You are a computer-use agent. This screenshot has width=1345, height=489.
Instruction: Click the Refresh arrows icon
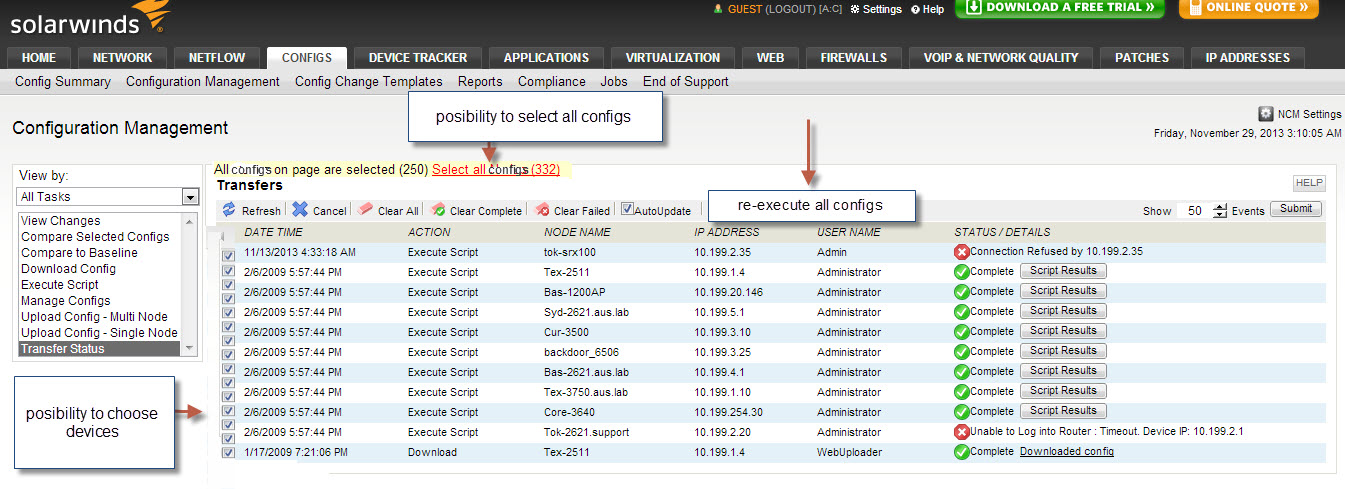(x=229, y=210)
